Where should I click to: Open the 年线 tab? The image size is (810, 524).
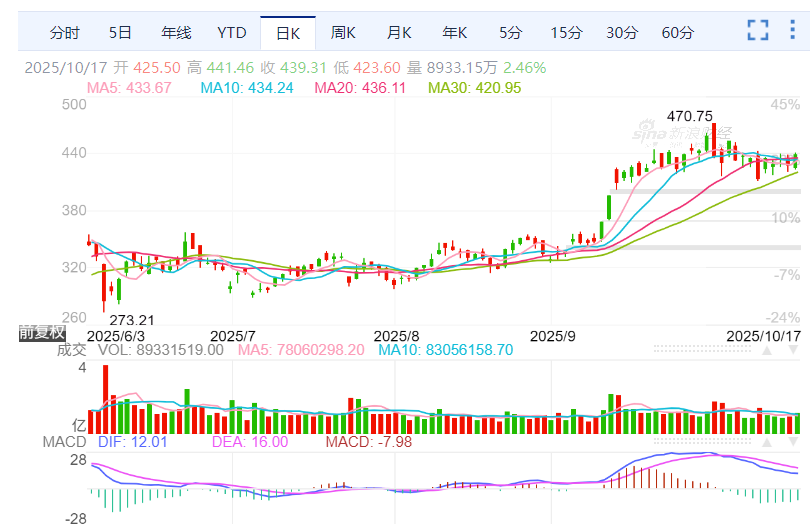click(x=176, y=33)
